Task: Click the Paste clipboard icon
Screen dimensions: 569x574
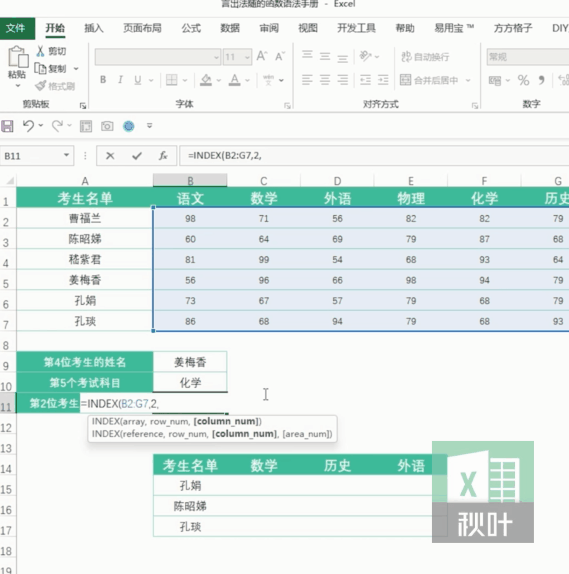Action: [18, 57]
